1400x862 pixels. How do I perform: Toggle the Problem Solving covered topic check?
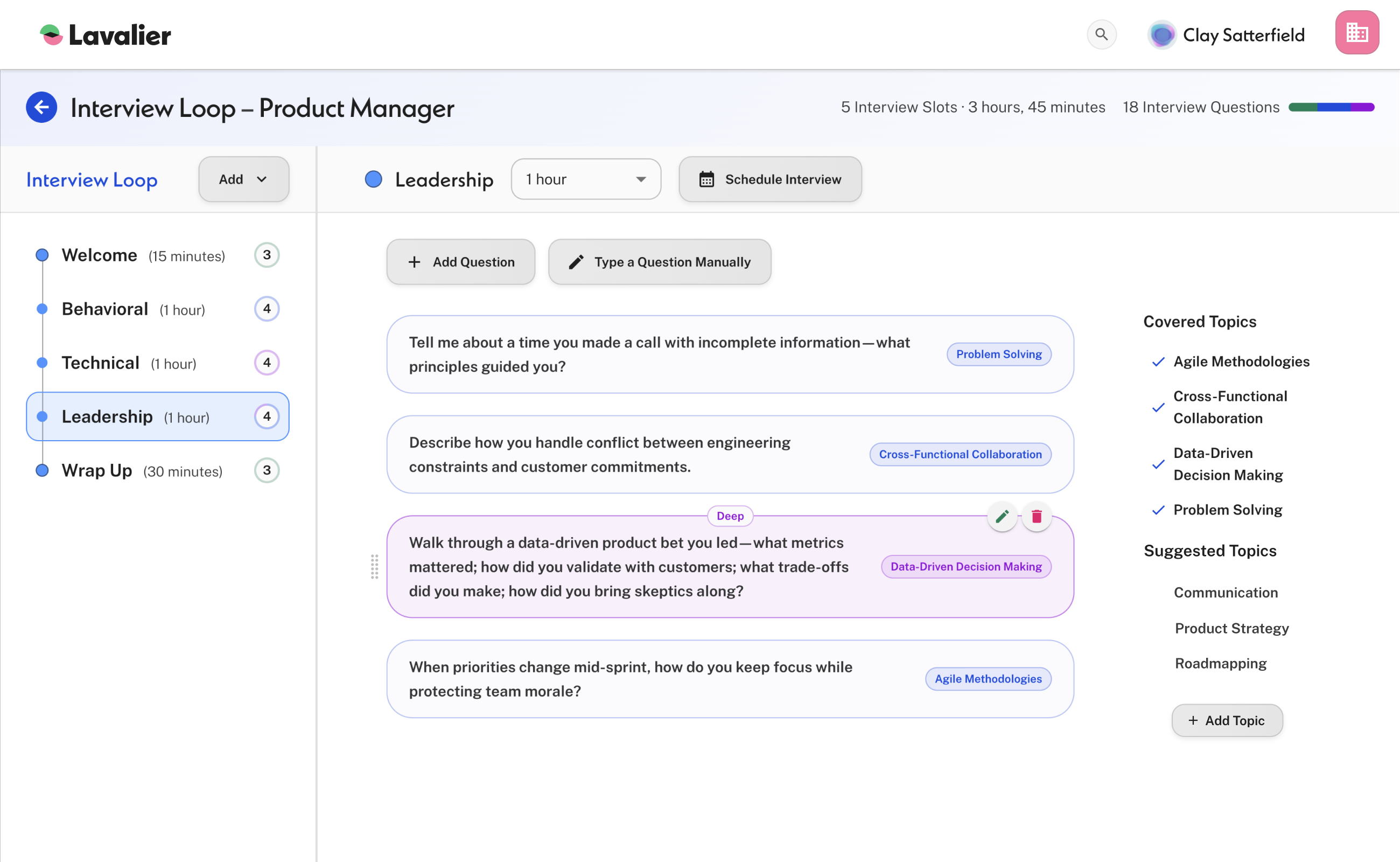pos(1158,510)
